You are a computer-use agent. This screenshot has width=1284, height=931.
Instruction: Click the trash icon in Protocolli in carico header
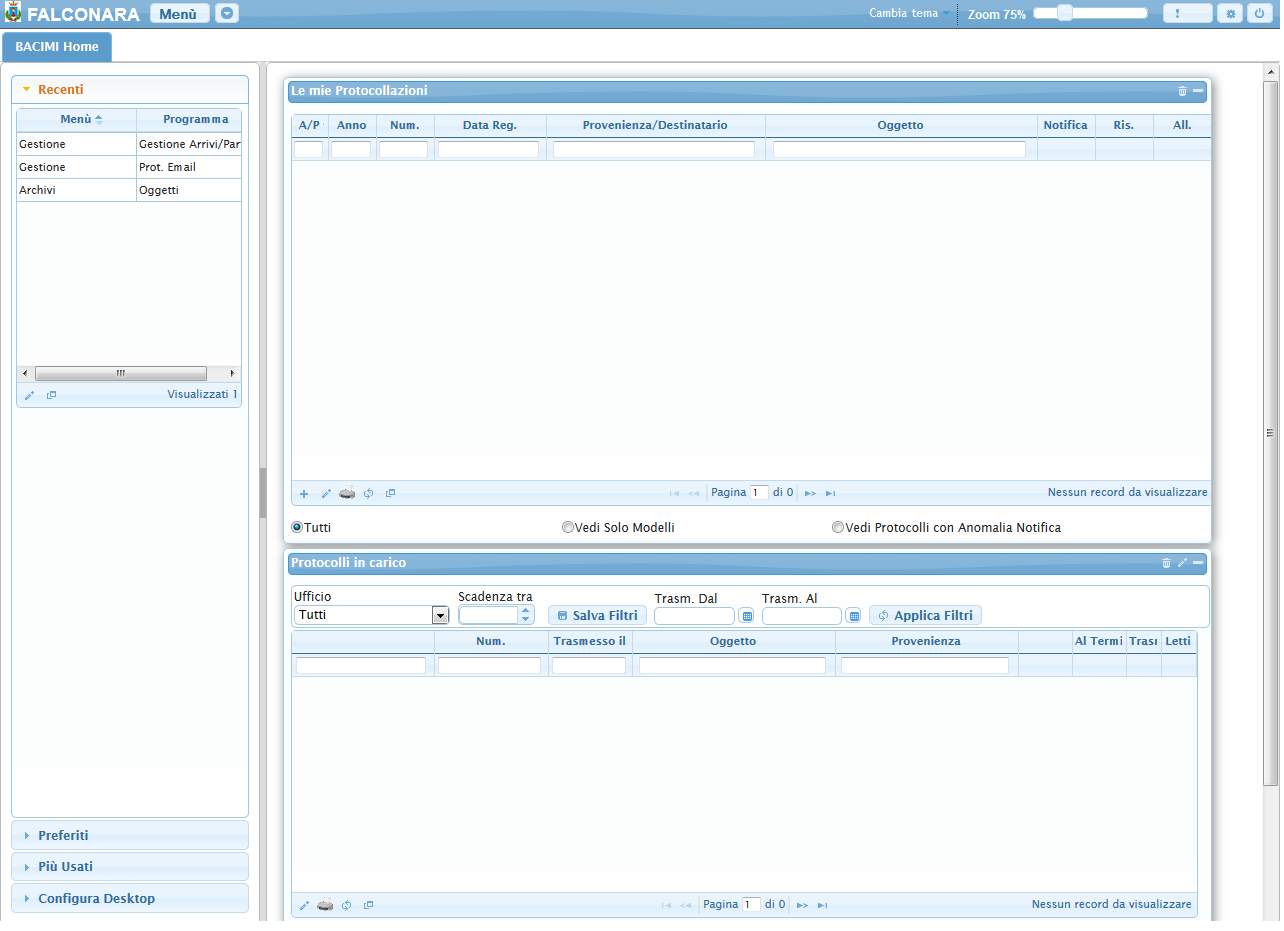coord(1166,563)
